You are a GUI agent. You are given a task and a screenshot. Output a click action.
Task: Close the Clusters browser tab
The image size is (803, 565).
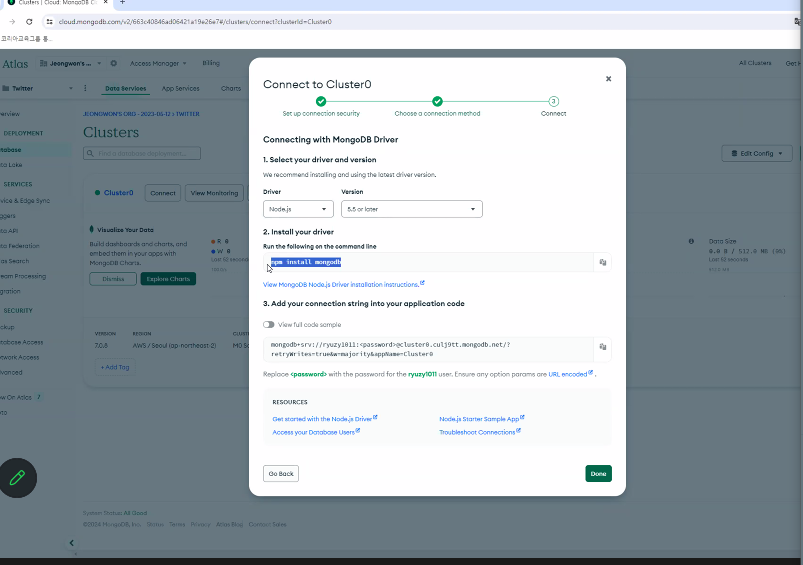[x=105, y=3]
